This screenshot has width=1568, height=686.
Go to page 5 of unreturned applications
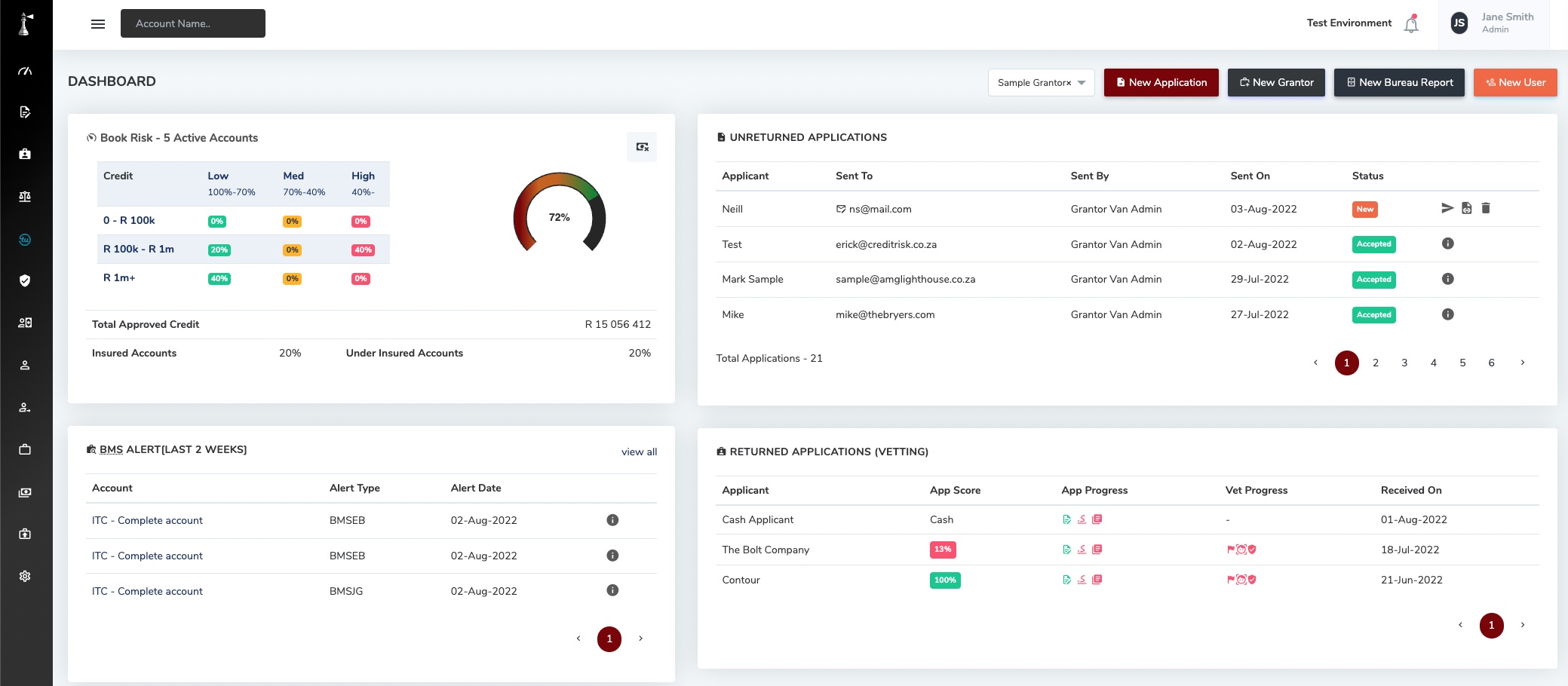coord(1462,363)
